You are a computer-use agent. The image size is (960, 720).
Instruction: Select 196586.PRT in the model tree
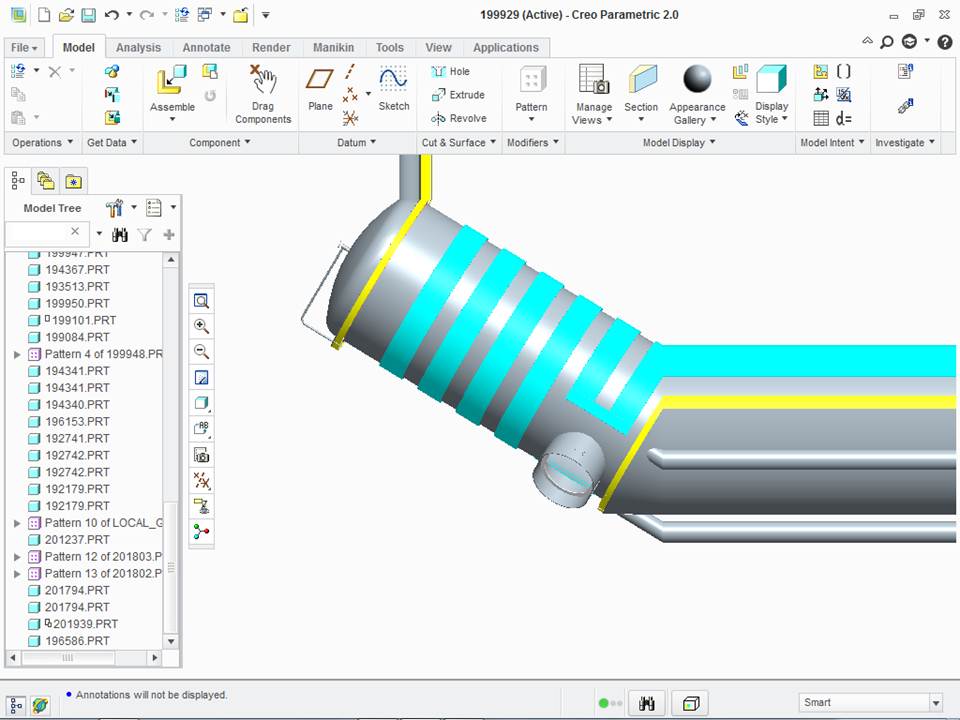[77, 641]
